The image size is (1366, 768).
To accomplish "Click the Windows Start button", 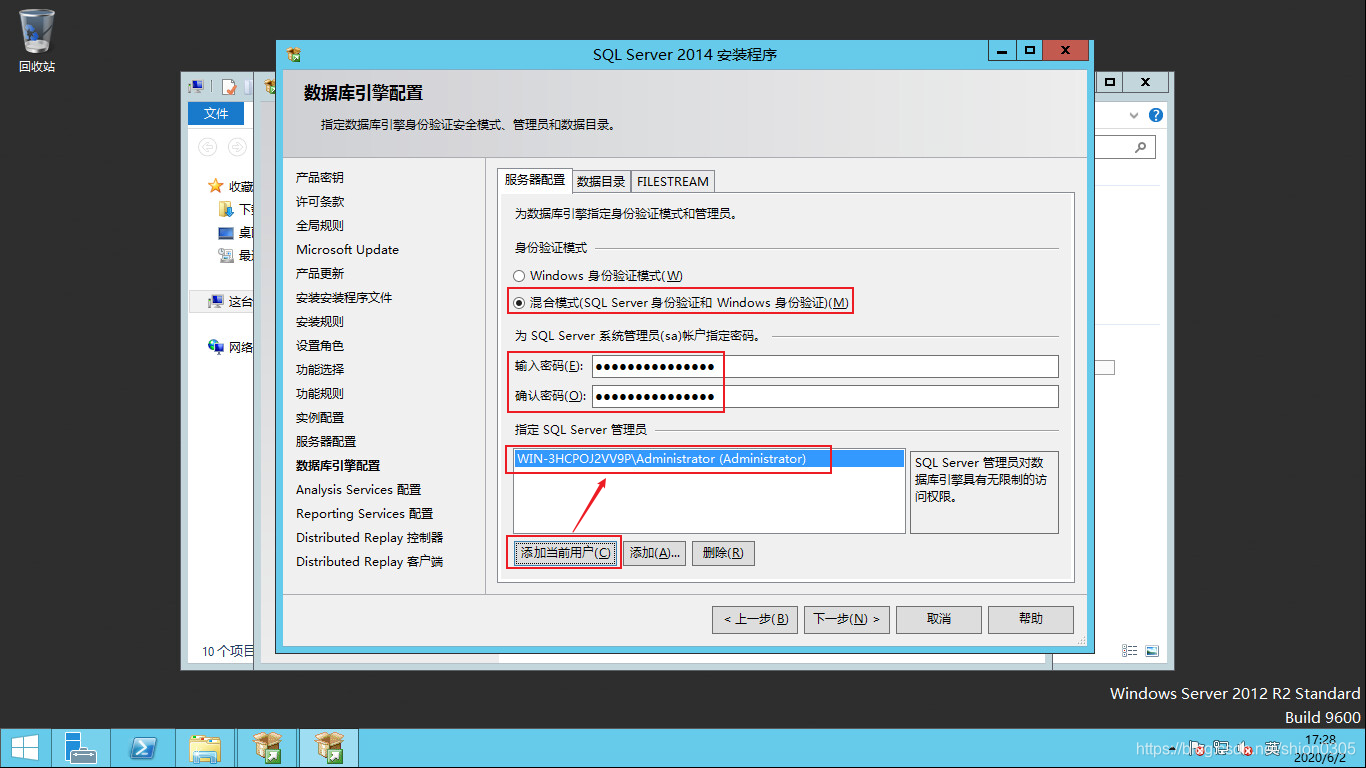I will [x=25, y=748].
